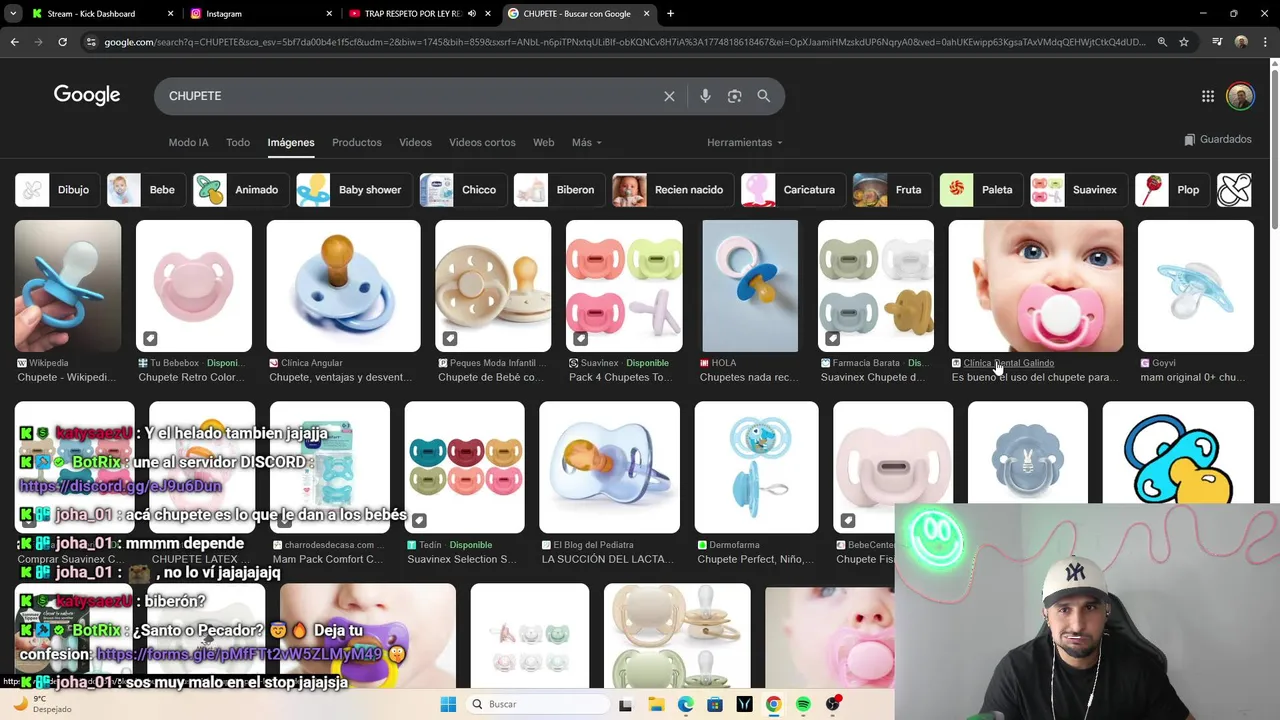Open Task View from the taskbar
This screenshot has width=1280, height=720.
pyautogui.click(x=626, y=704)
